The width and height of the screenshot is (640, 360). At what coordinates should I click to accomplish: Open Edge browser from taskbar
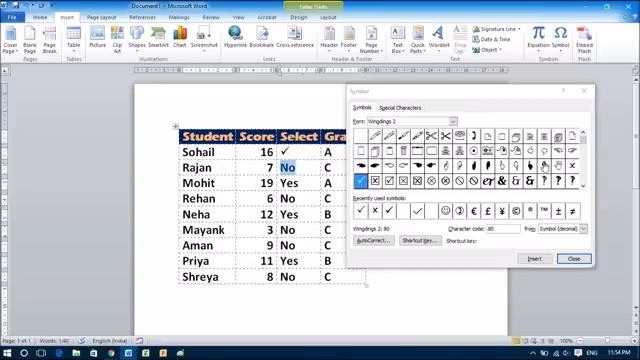click(x=59, y=353)
